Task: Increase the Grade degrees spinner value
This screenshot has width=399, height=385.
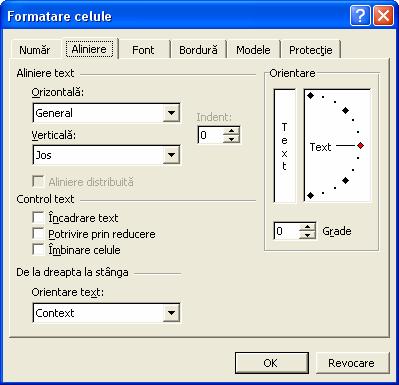Action: coord(307,227)
